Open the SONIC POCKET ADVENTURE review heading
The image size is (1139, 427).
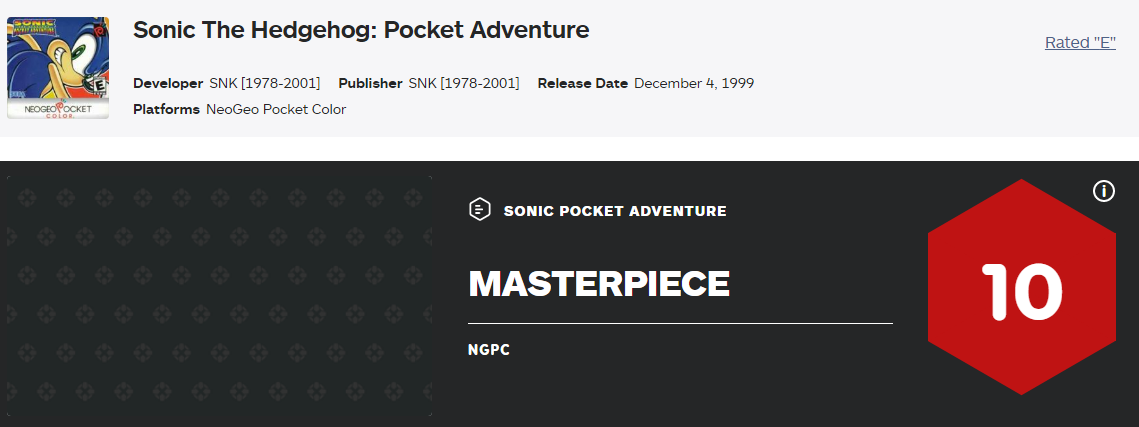pos(615,211)
